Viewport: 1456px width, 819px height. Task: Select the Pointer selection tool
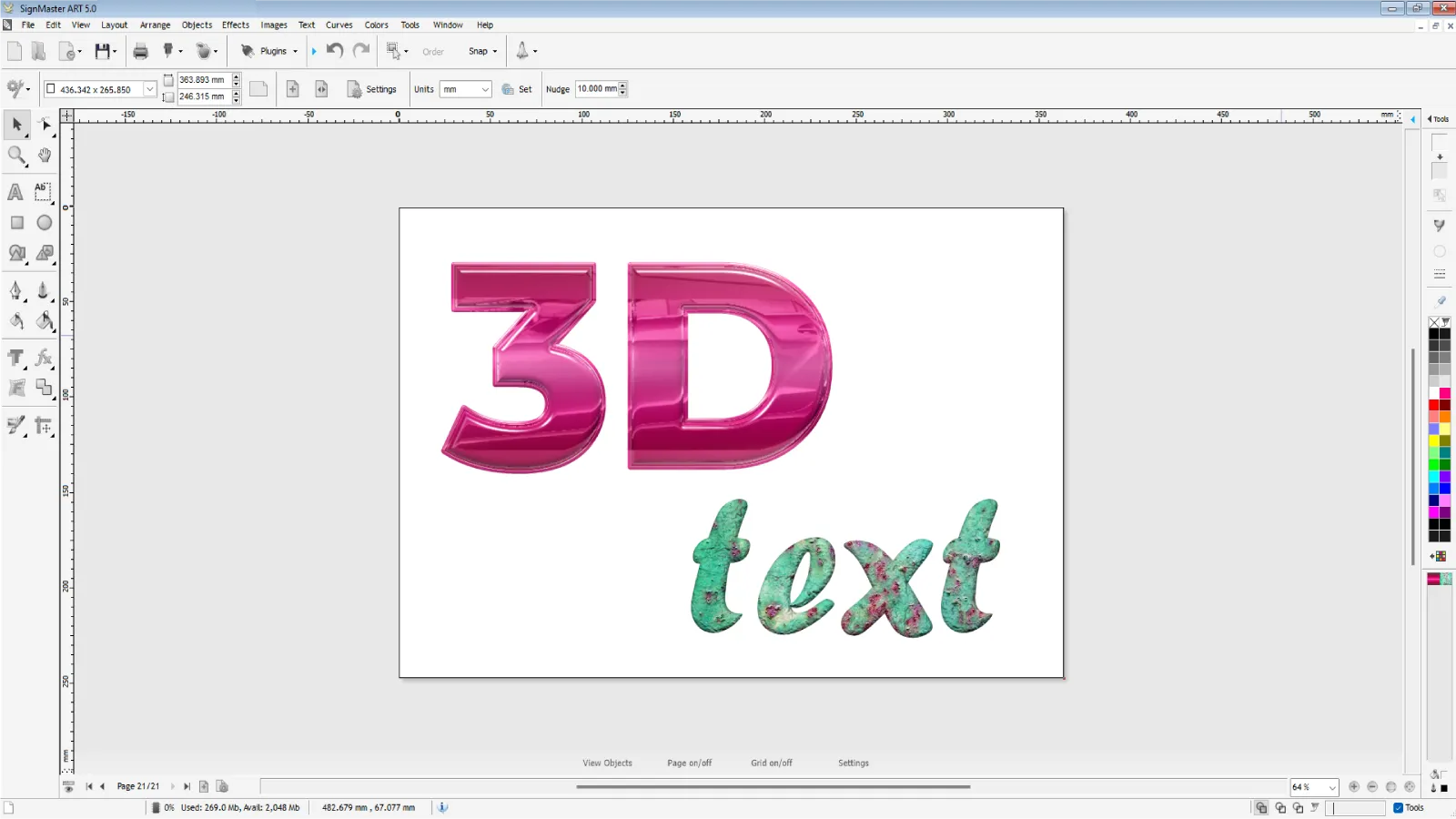16,125
